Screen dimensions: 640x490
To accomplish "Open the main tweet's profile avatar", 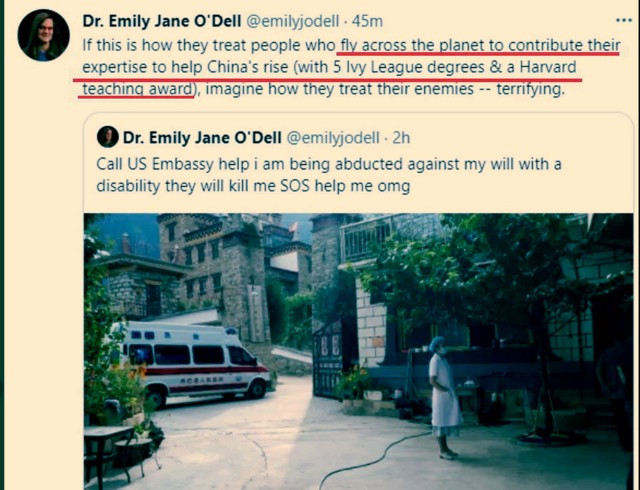I will pos(43,35).
